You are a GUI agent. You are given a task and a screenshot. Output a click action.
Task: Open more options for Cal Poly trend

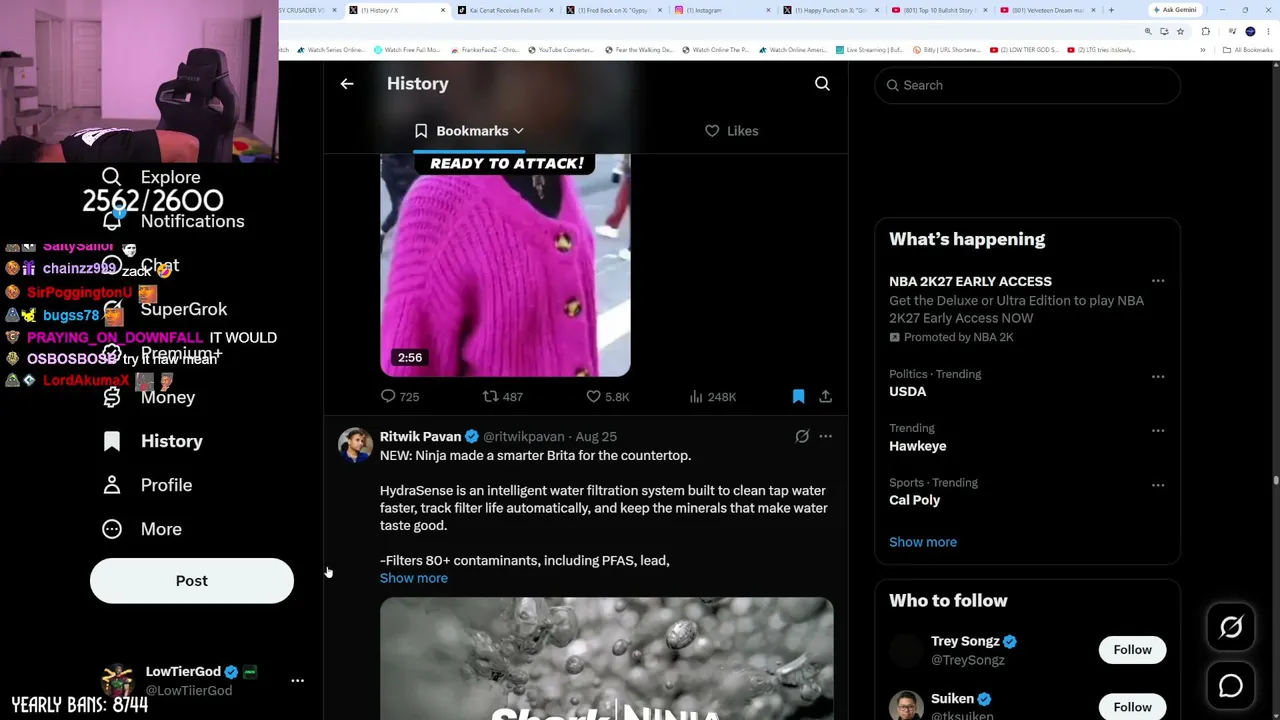(1158, 485)
